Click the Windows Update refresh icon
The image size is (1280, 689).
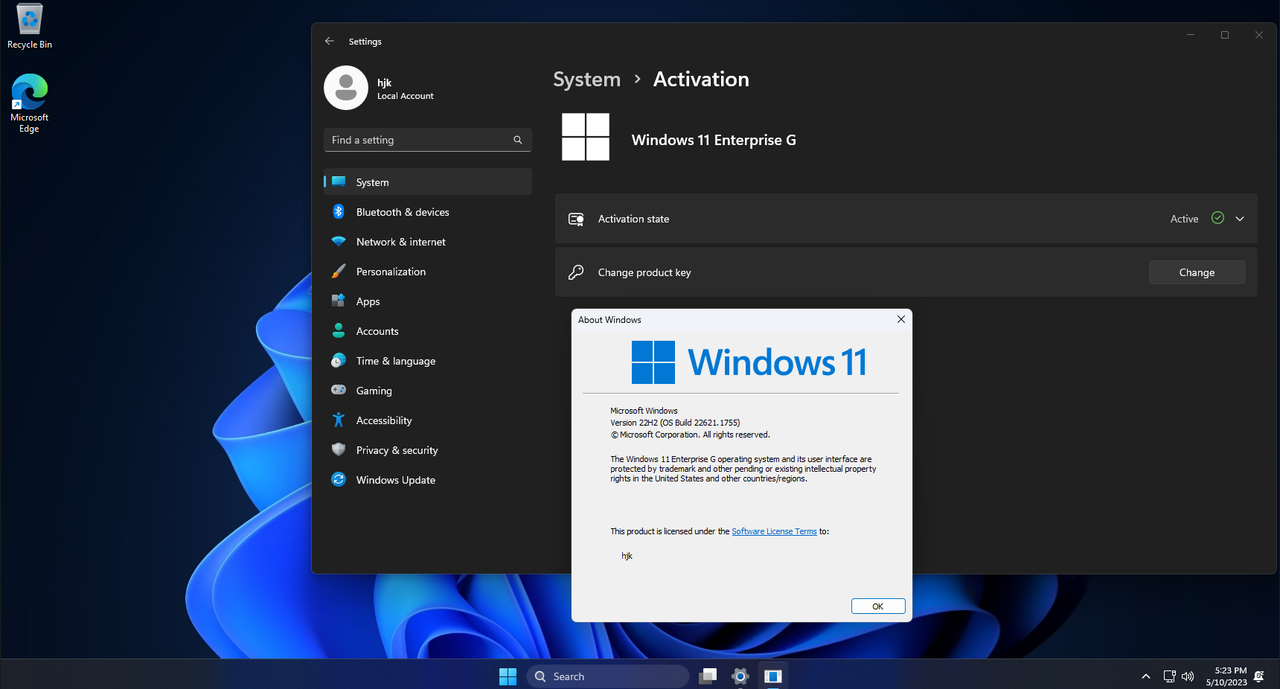[338, 480]
